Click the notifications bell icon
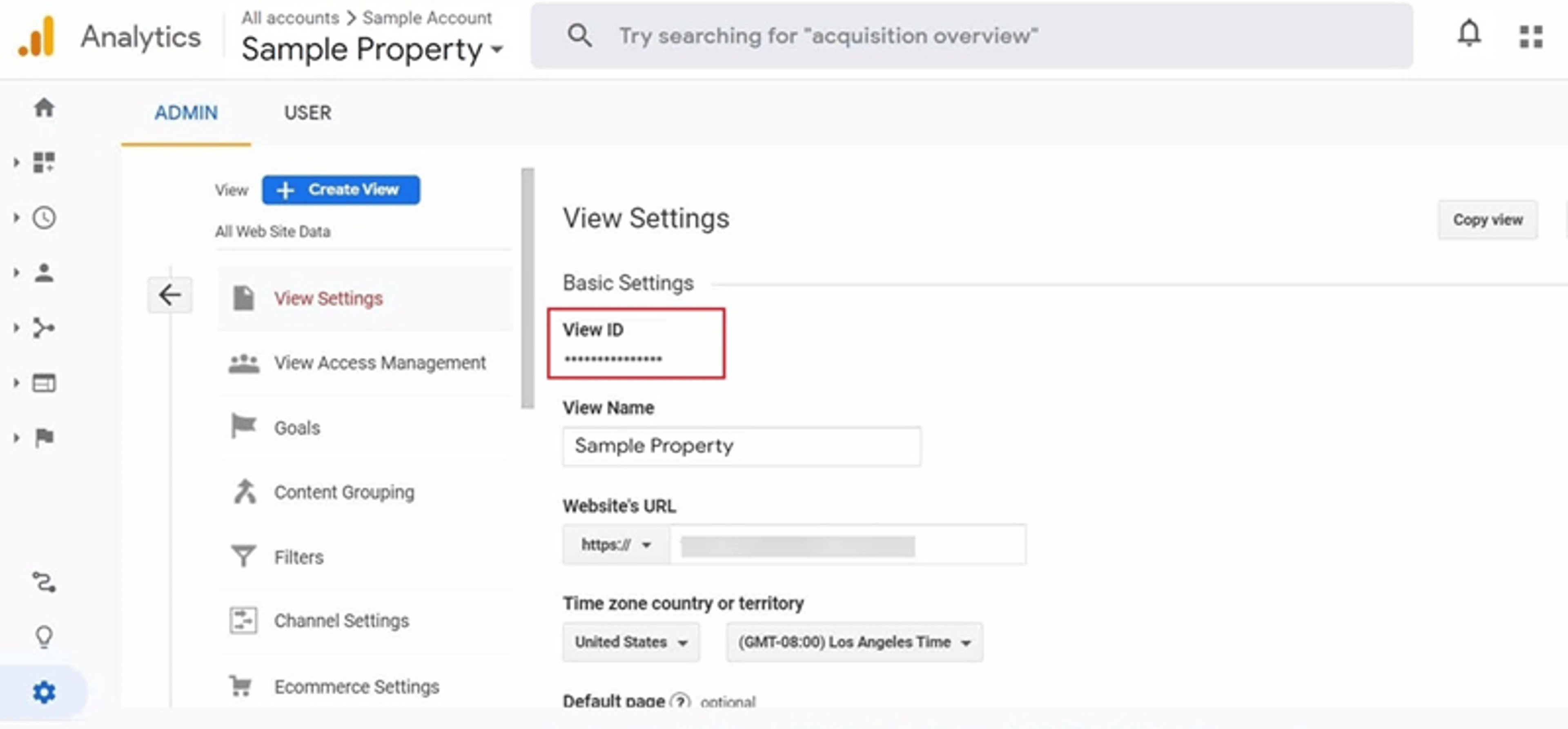Viewport: 1568px width, 729px height. click(x=1469, y=33)
